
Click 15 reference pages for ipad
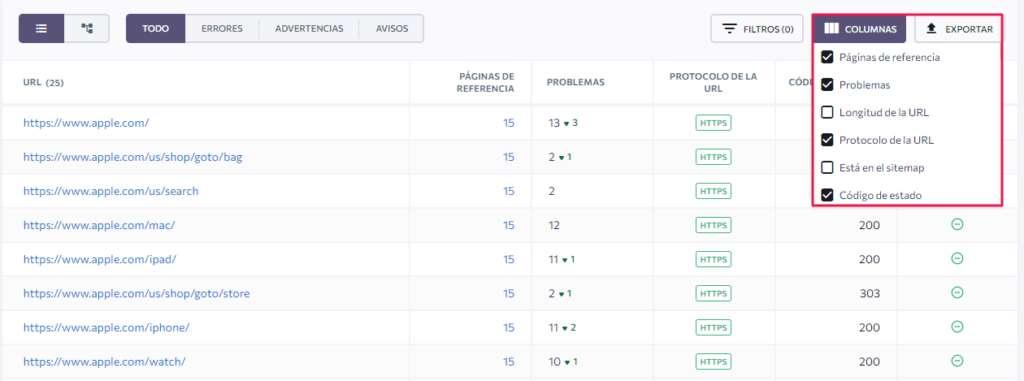tap(509, 259)
